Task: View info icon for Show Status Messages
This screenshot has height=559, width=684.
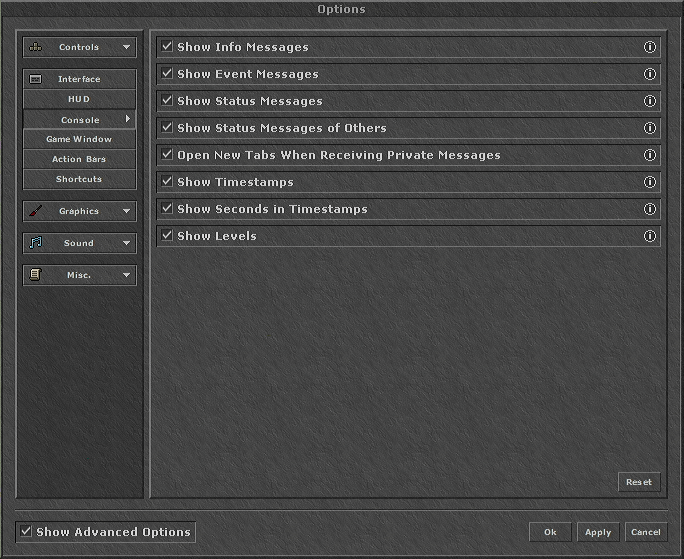Action: (x=650, y=101)
